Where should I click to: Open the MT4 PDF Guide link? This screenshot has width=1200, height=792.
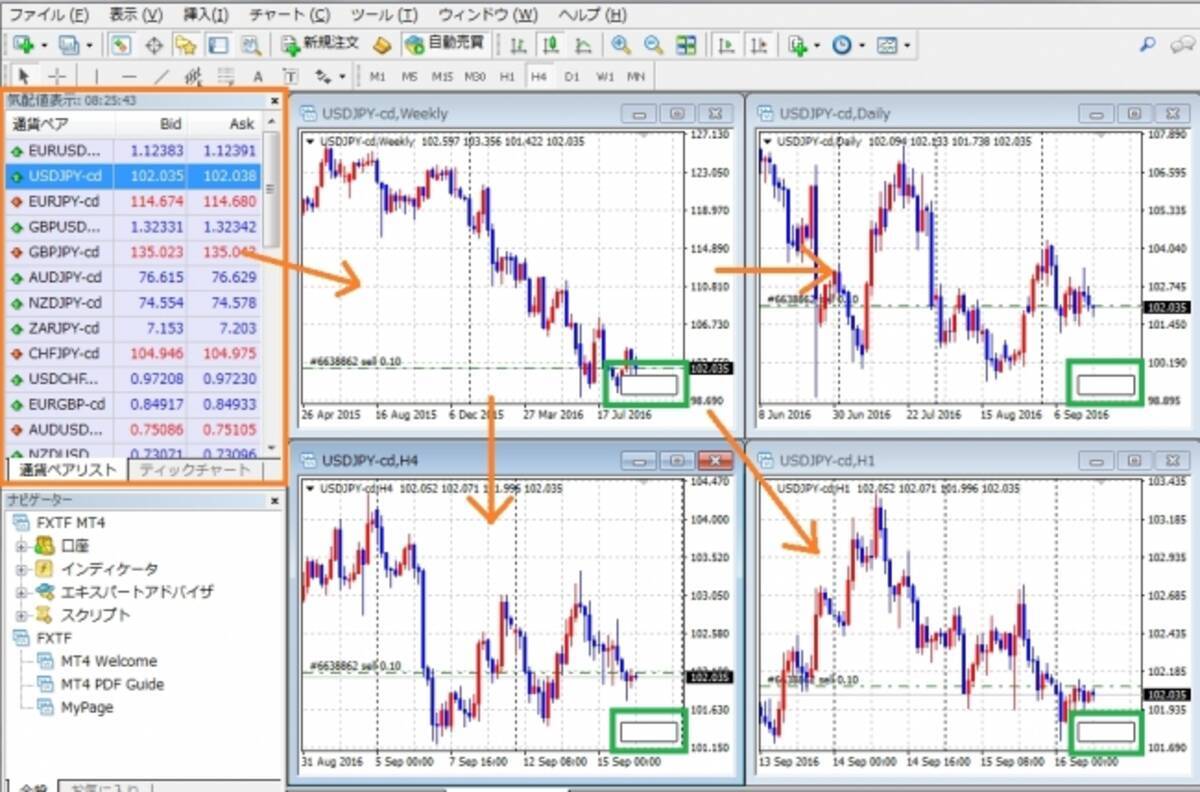111,684
